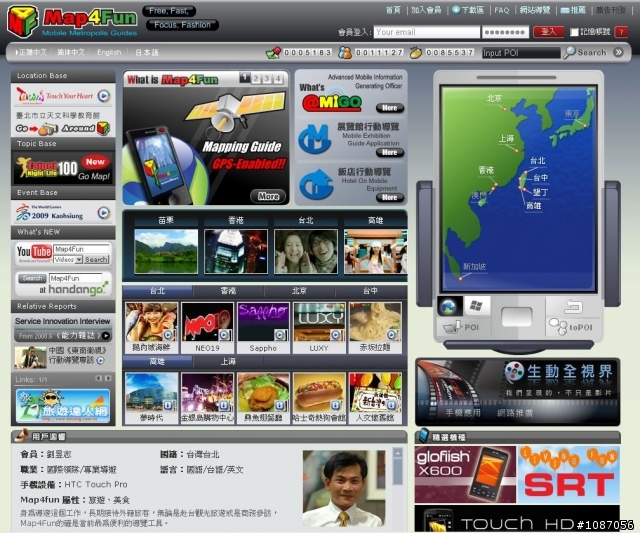Click previous arrow in Links panel
640x533 pixels.
pyautogui.click(x=98, y=379)
